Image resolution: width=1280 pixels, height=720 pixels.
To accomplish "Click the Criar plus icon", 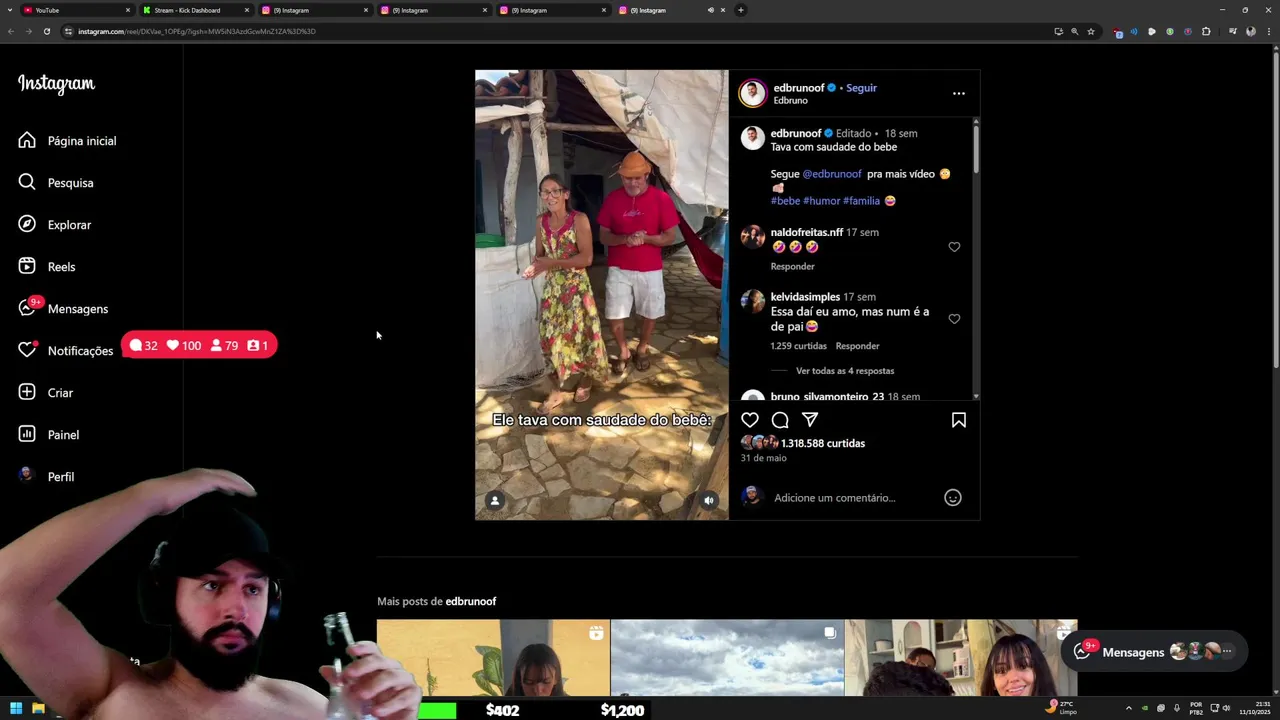I will pyautogui.click(x=27, y=393).
